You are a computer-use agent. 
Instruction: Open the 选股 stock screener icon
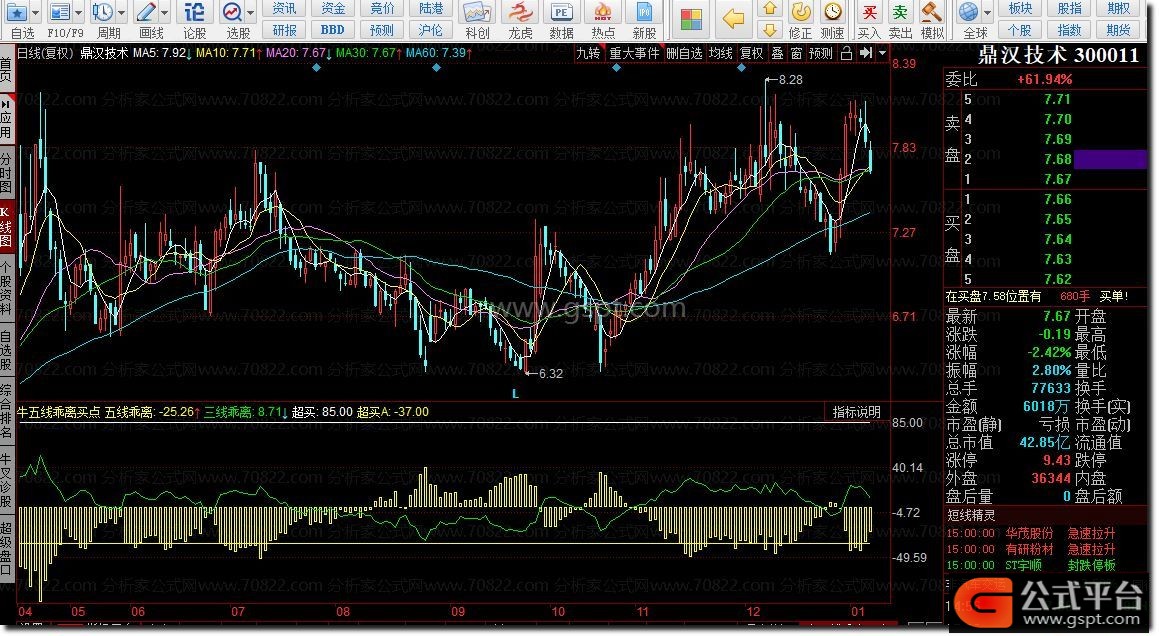233,13
